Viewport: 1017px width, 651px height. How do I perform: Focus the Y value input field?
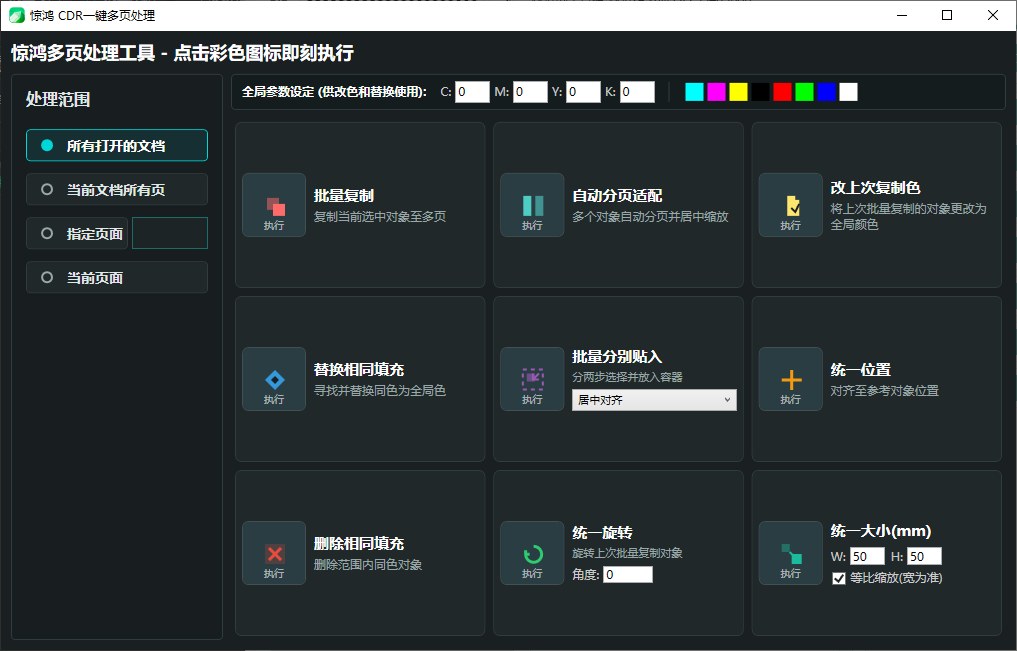(x=583, y=92)
